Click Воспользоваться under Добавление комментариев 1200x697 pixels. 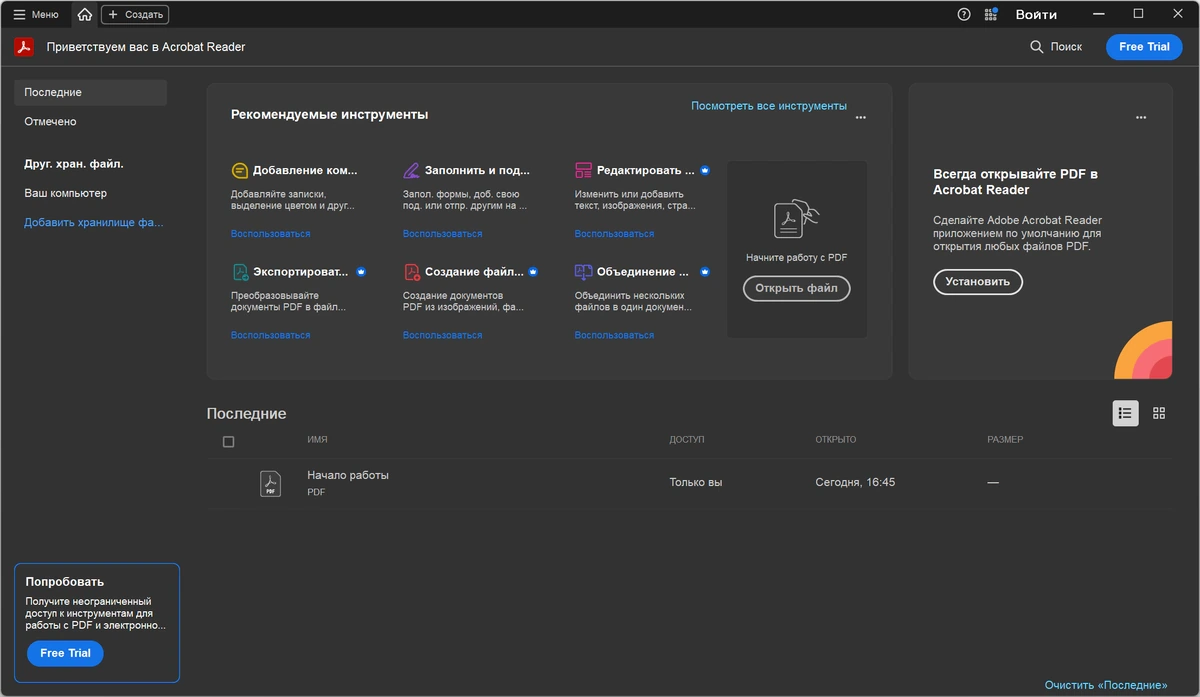coord(270,234)
